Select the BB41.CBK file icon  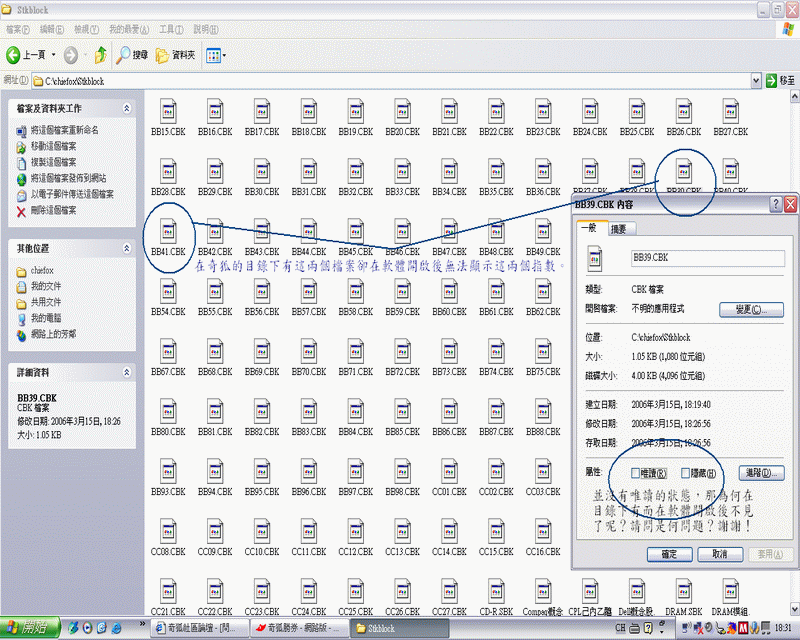click(x=168, y=229)
